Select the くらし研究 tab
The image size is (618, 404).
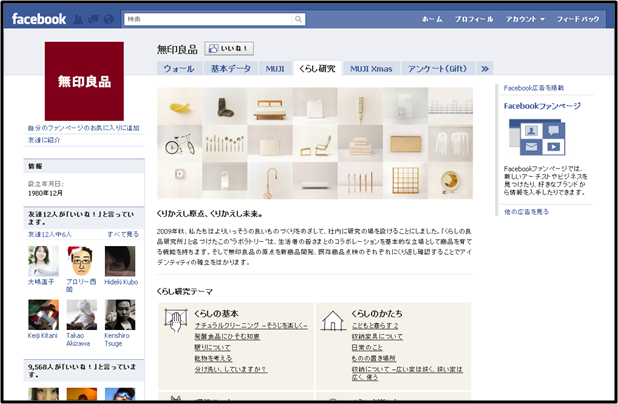[x=317, y=69]
